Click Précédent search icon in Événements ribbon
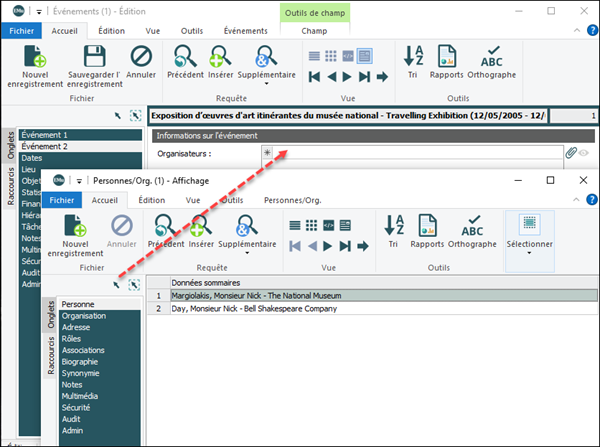The width and height of the screenshot is (600, 447). (185, 56)
